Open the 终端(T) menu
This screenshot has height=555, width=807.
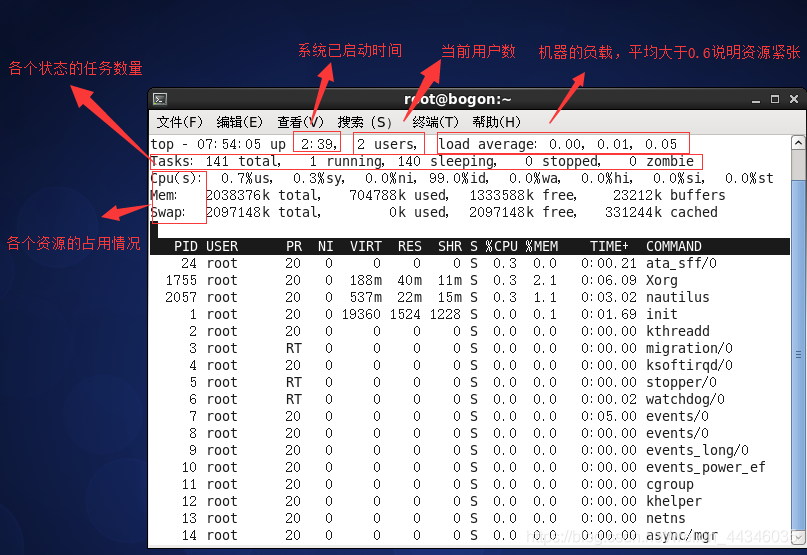pos(435,122)
